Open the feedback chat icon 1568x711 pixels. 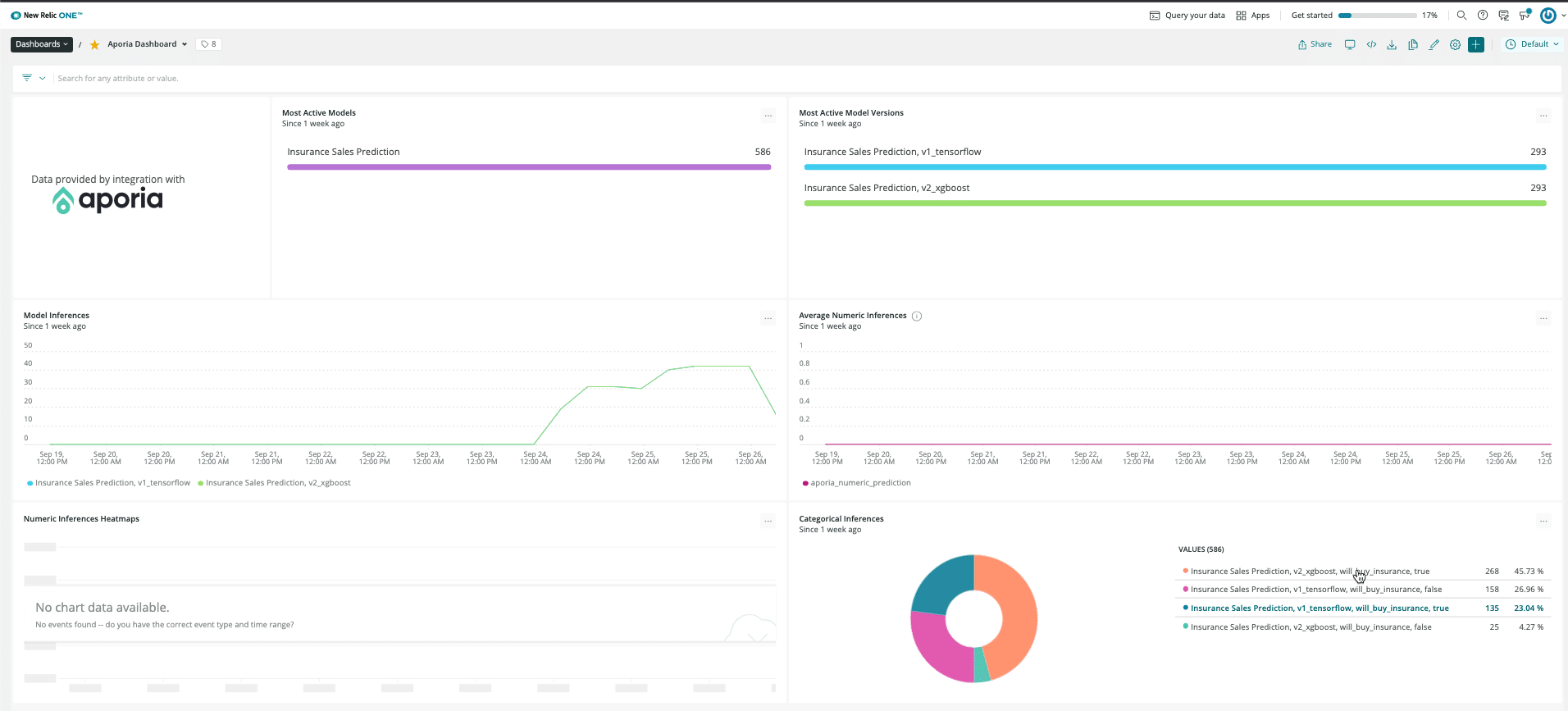click(x=1504, y=16)
